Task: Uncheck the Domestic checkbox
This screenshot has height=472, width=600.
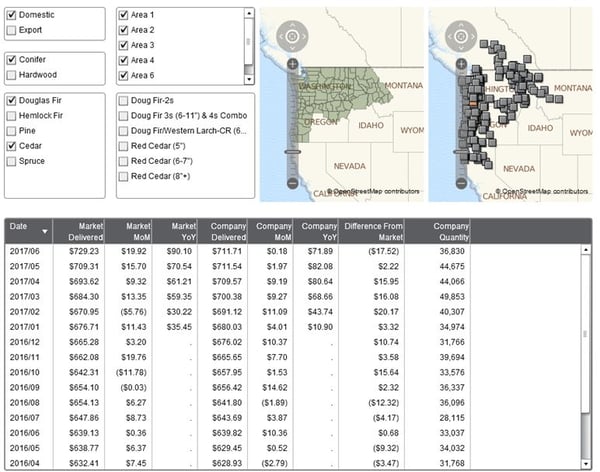Action: 11,15
